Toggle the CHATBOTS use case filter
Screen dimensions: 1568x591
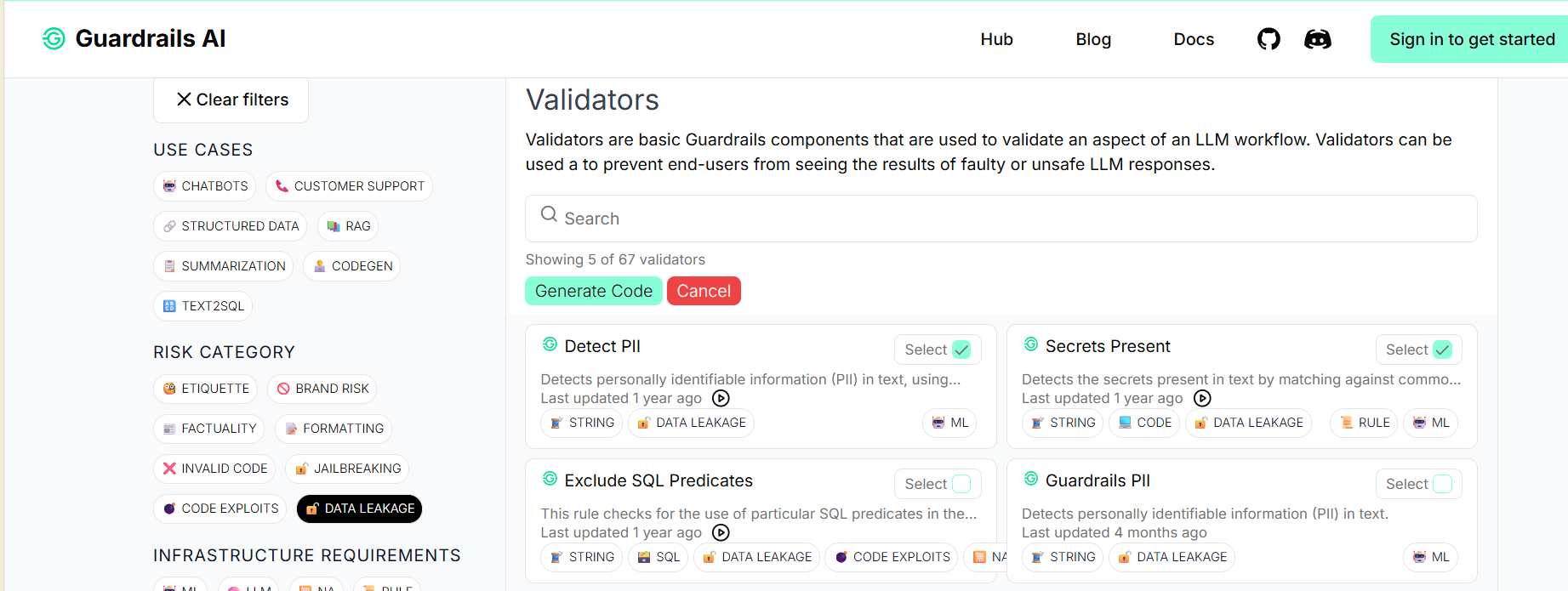204,185
